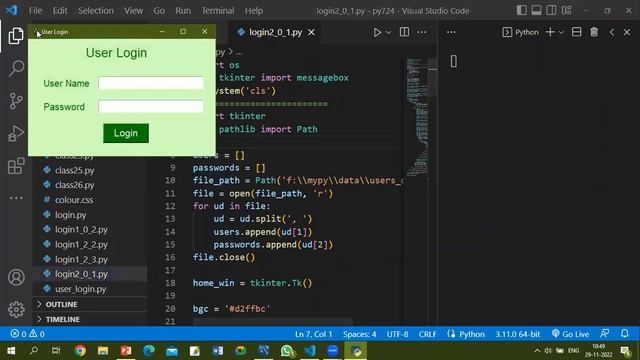Open editor More Actions ellipsis
Image resolution: width=640 pixels, height=360 pixels.
point(422,32)
